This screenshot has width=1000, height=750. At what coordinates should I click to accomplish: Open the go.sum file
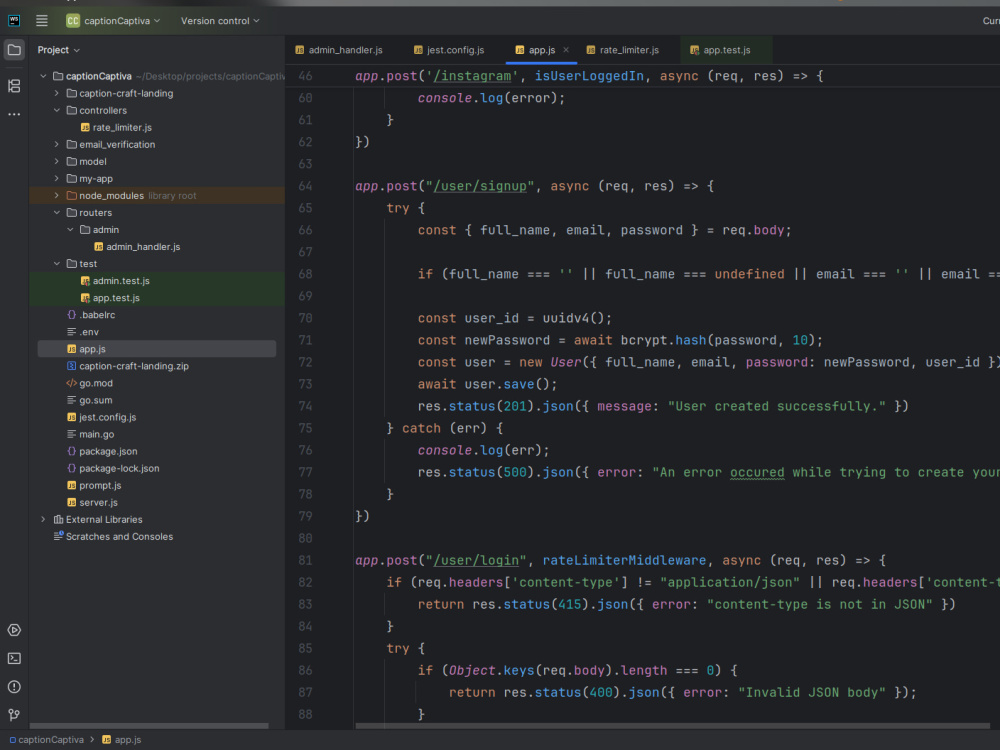pos(95,401)
